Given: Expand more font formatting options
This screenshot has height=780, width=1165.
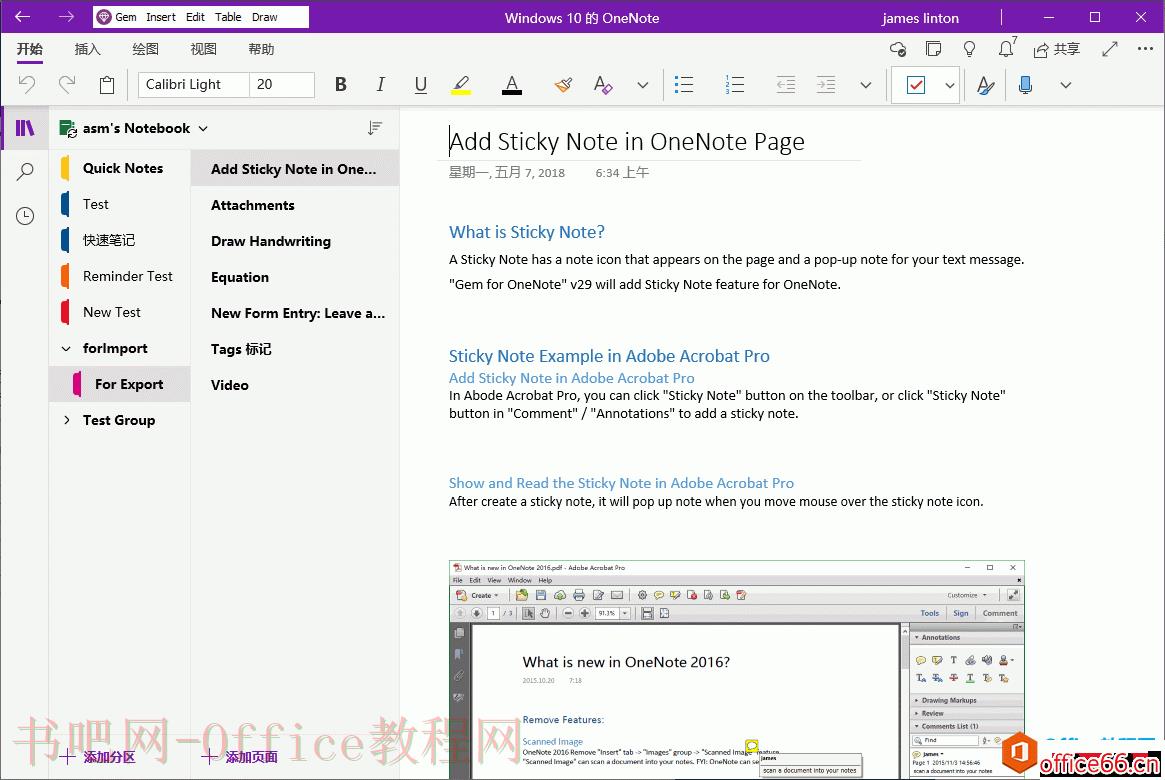Looking at the screenshot, I should coord(643,85).
